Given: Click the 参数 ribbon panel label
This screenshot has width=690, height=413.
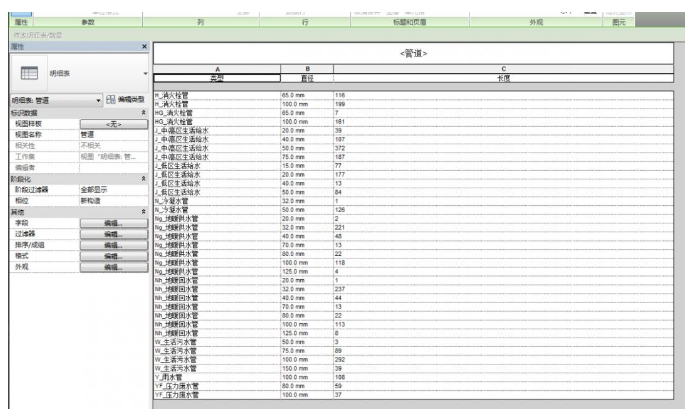Looking at the screenshot, I should [x=88, y=22].
